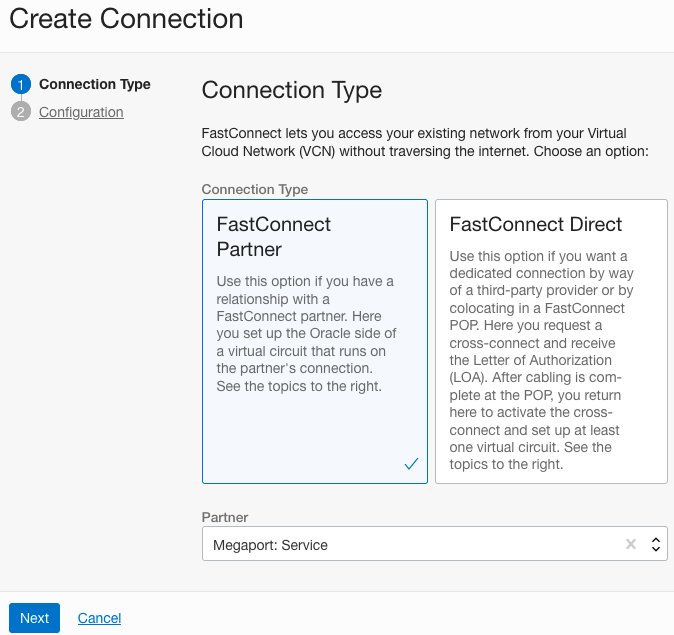
Task: Click the small Connection Type label above cards
Action: point(255,189)
